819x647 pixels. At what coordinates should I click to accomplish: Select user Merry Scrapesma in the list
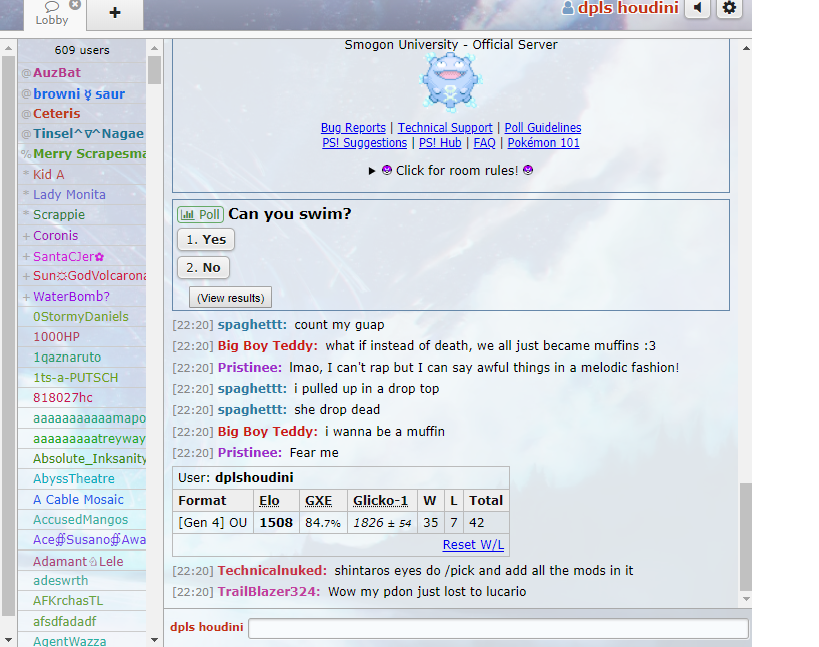coord(82,154)
